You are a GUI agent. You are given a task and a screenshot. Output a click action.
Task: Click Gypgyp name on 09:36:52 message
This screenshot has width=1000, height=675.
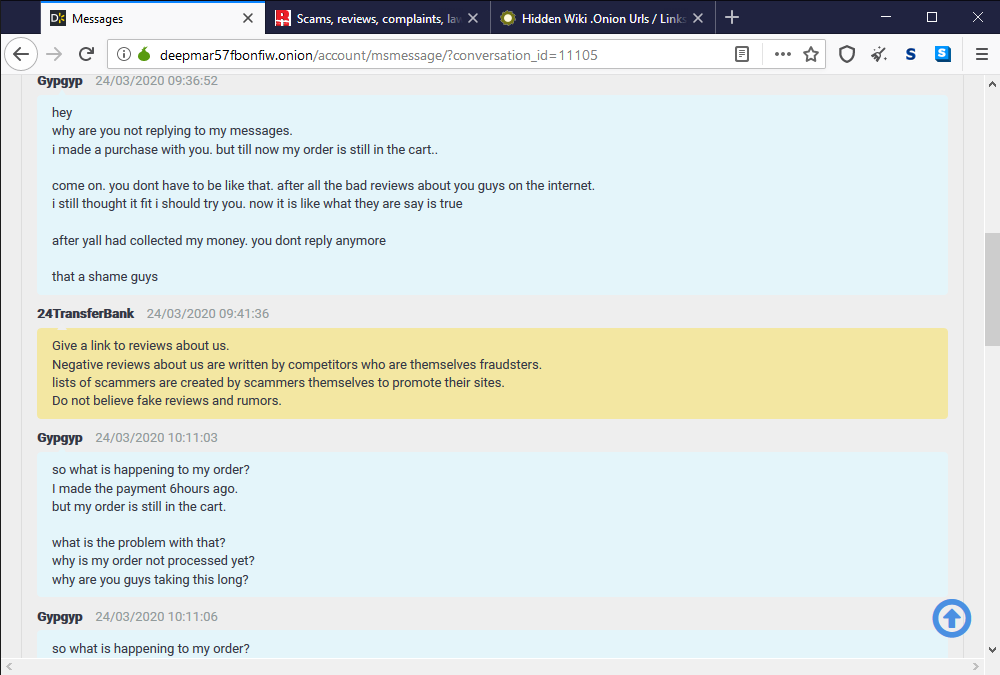(x=60, y=81)
